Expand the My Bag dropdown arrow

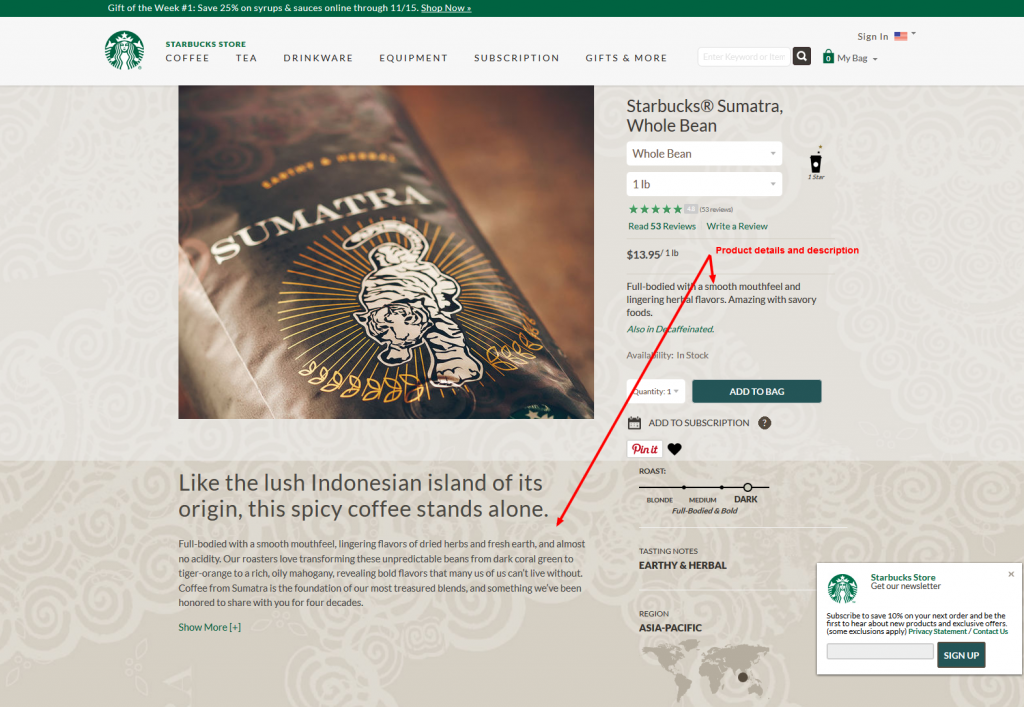pyautogui.click(x=875, y=59)
